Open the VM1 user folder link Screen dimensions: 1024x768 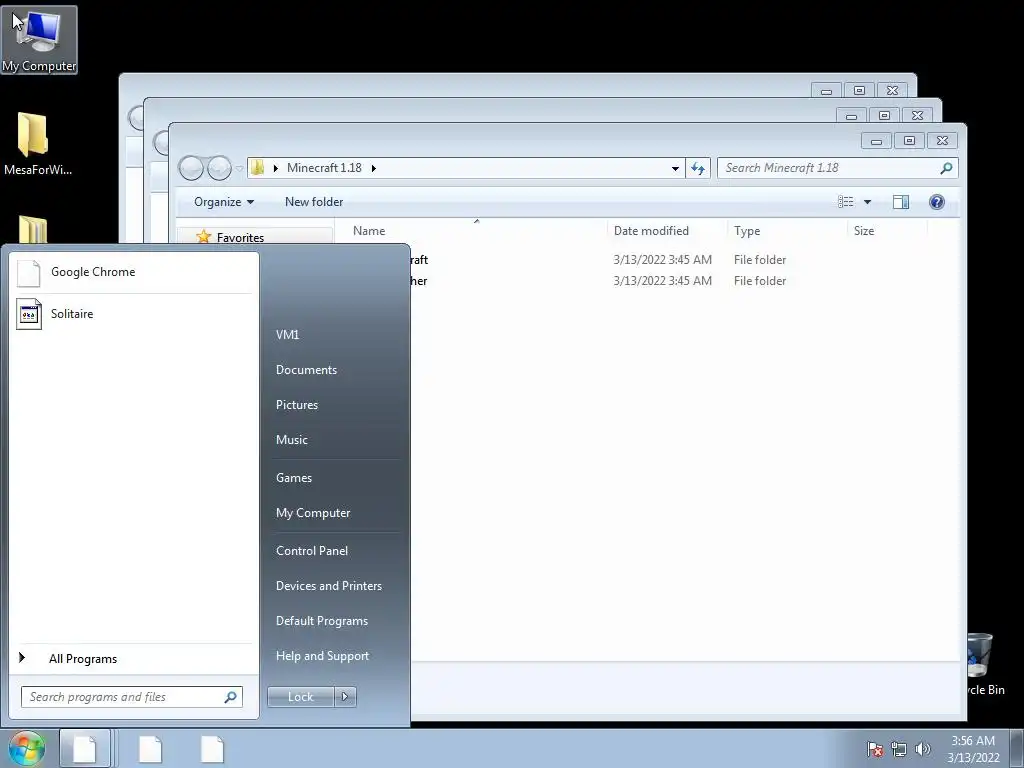click(x=287, y=334)
